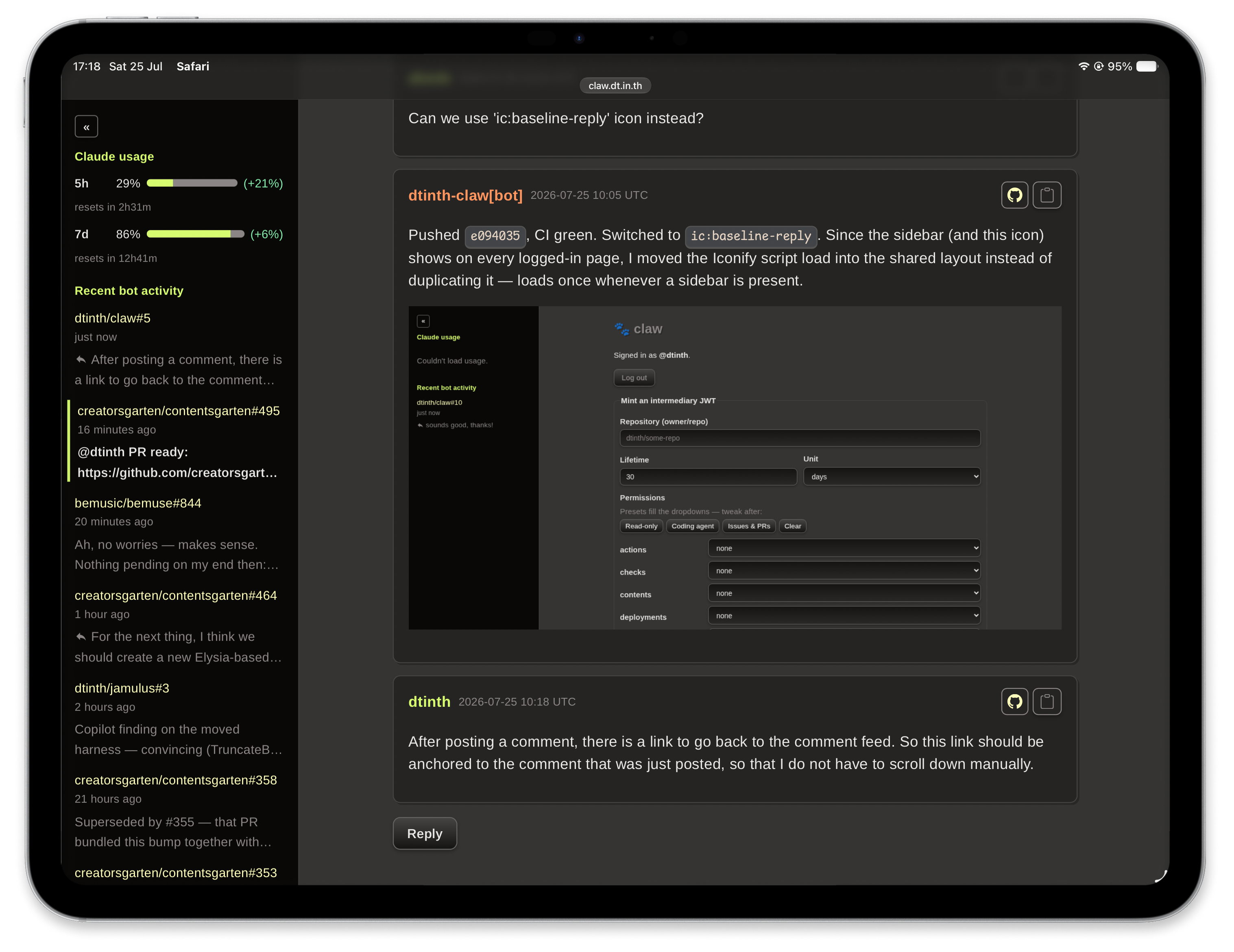Open the embedded screenshot in bot comment
The image size is (1234, 952).
click(x=735, y=468)
